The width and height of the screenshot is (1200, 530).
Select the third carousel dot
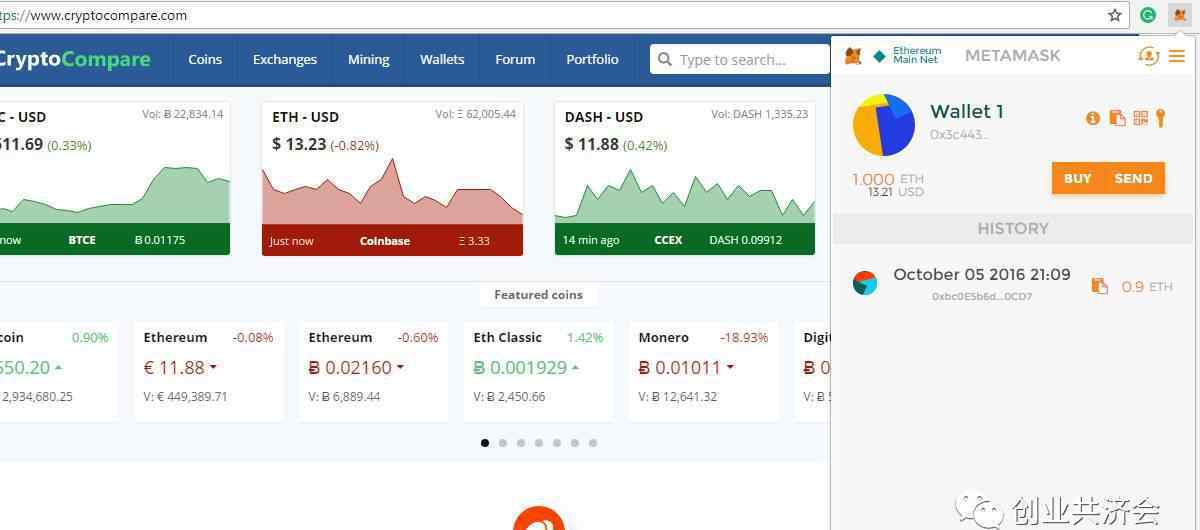click(521, 443)
